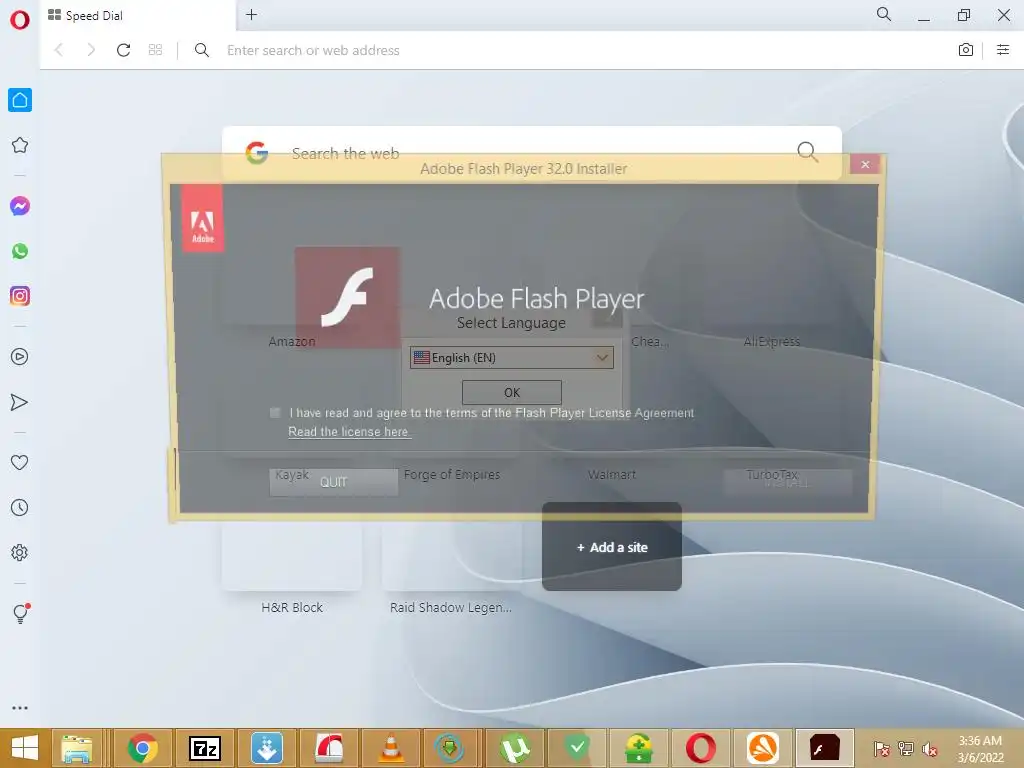Open the tab search magnifier
The image size is (1024, 768).
pyautogui.click(x=884, y=14)
